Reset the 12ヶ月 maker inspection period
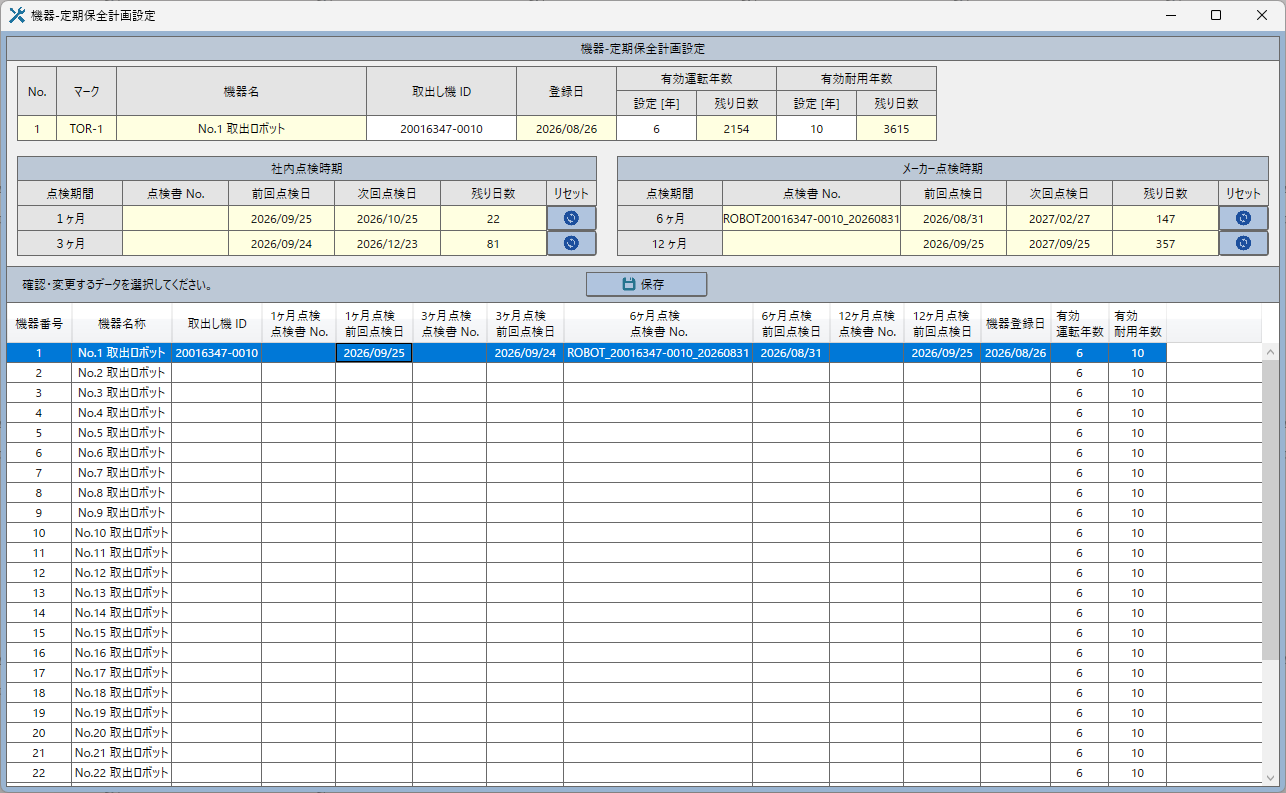Image resolution: width=1286 pixels, height=793 pixels. pyautogui.click(x=1243, y=243)
